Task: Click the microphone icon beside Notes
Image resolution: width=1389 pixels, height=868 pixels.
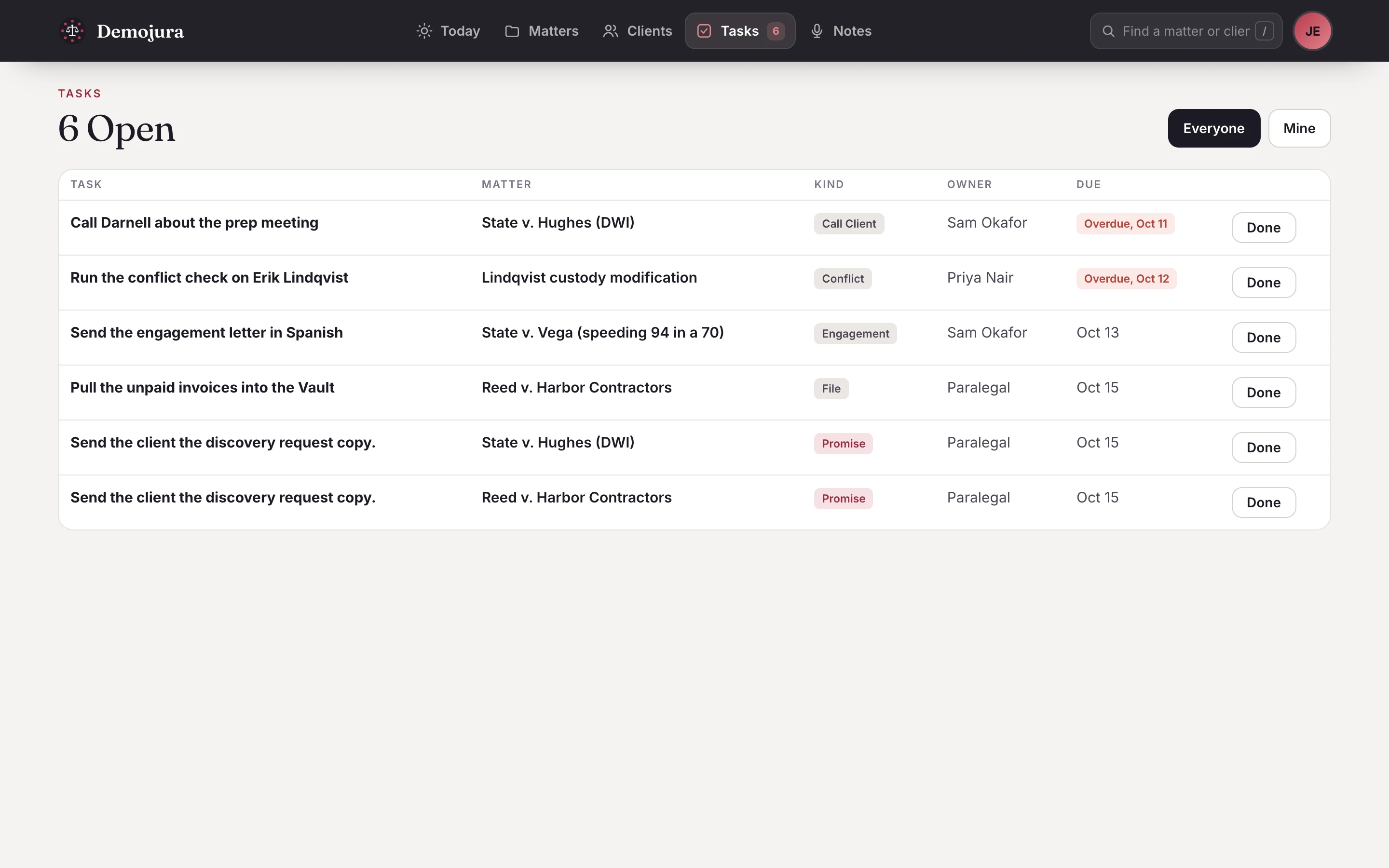Action: (x=817, y=31)
